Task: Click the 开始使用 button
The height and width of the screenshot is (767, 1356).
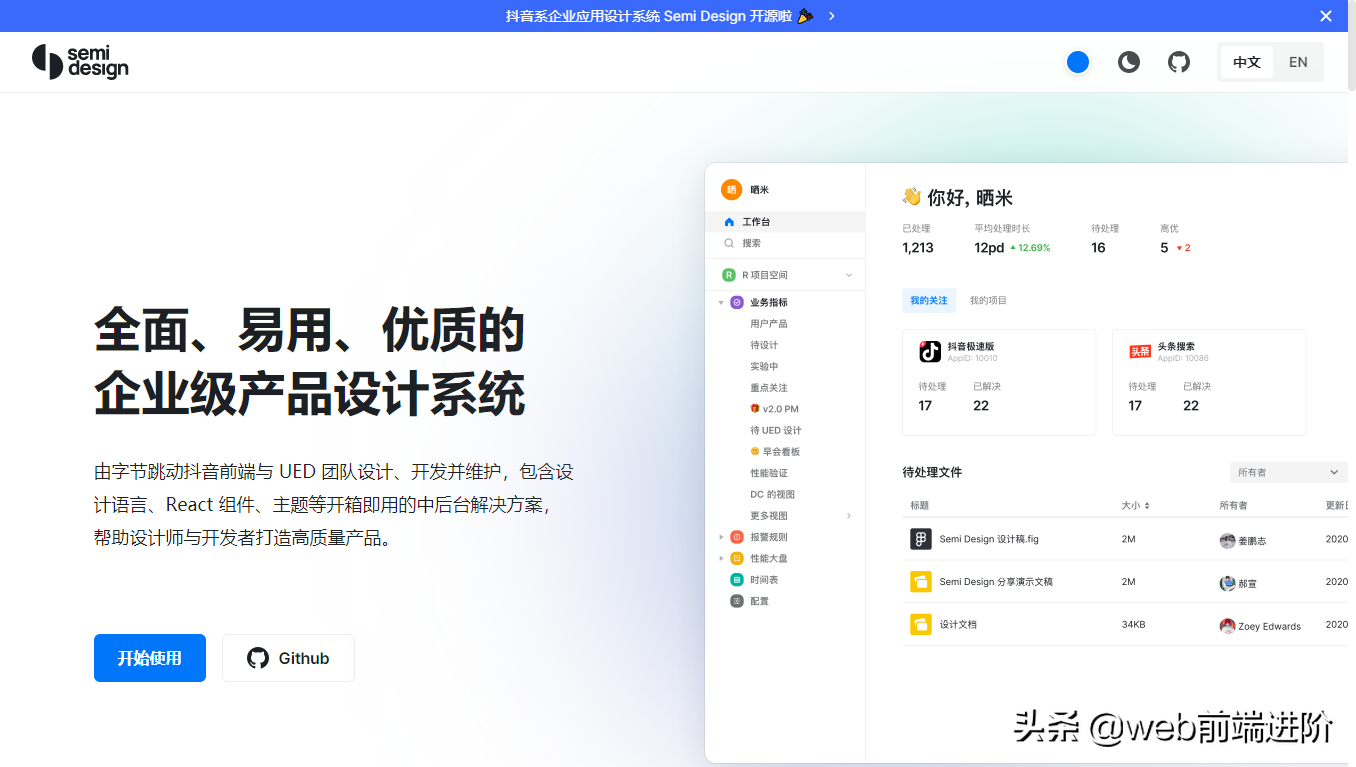Action: (150, 658)
